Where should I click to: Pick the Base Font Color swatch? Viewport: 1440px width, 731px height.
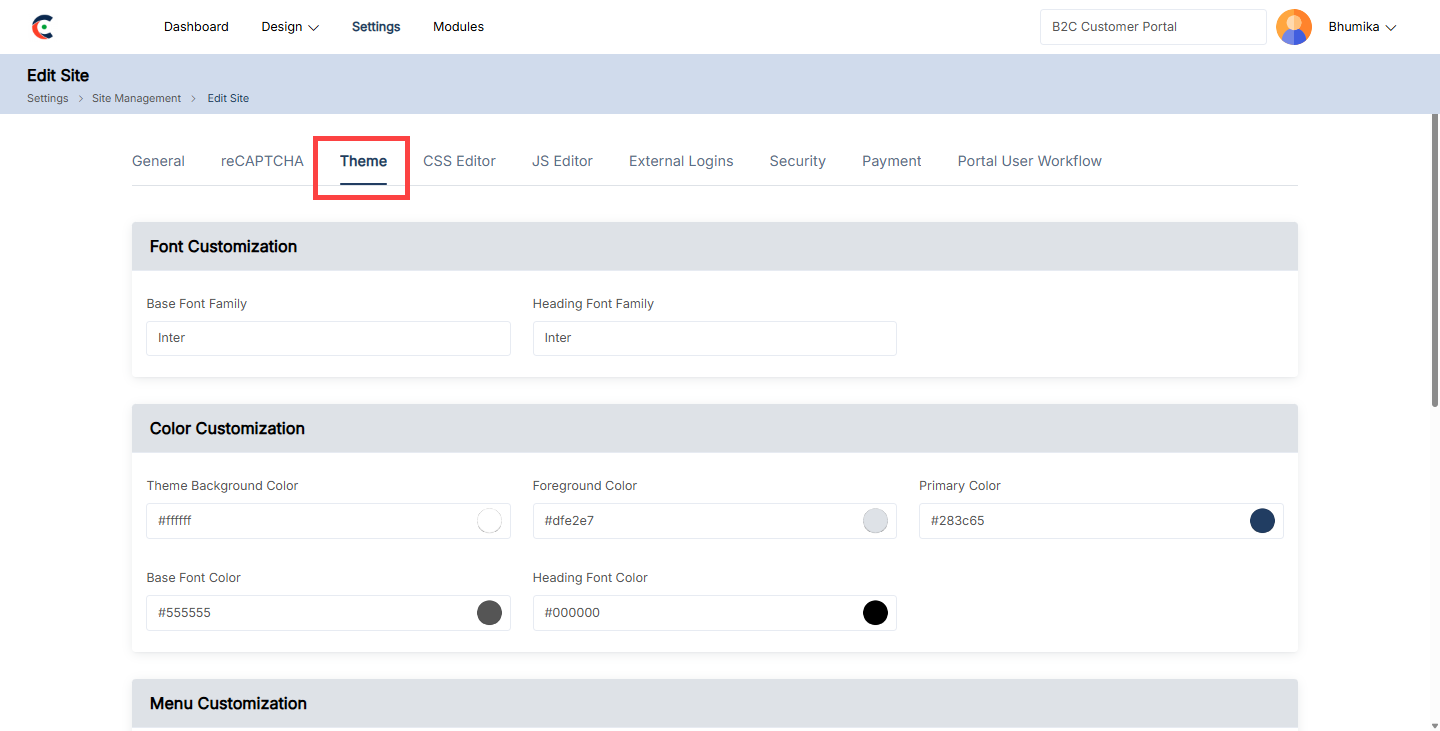tap(489, 613)
